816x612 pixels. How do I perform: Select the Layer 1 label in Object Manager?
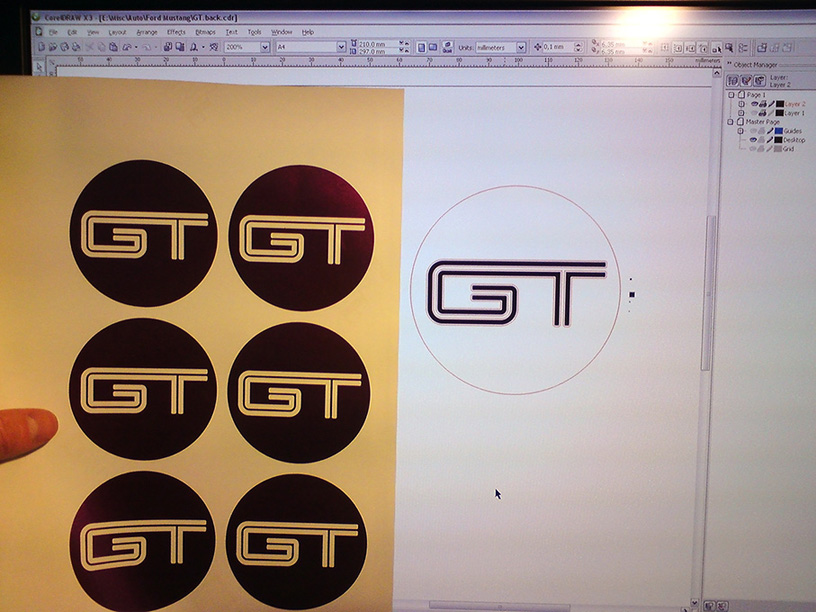[x=794, y=113]
